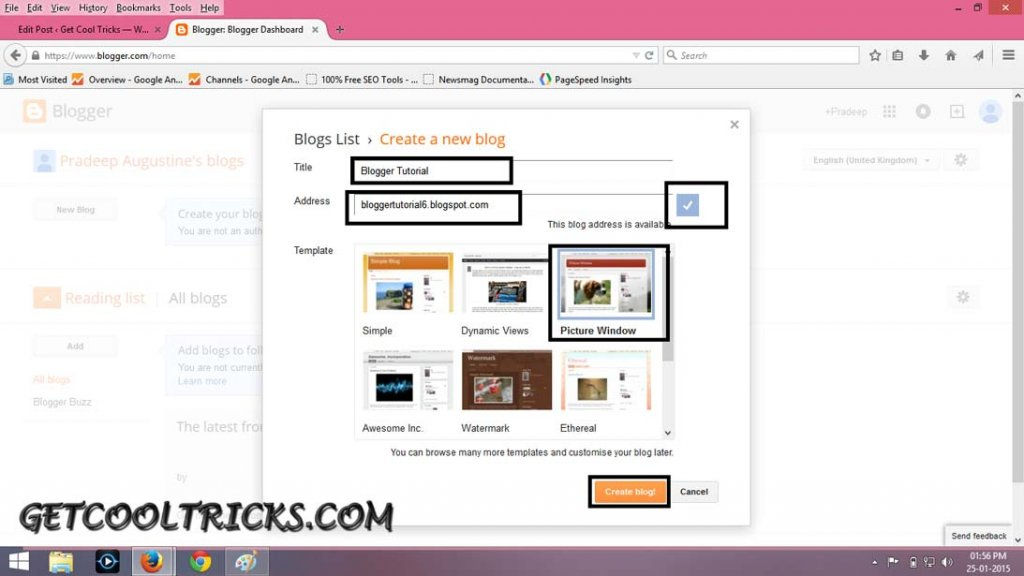The width and height of the screenshot is (1024, 576).
Task: Open the Google notifications icon
Action: (923, 112)
